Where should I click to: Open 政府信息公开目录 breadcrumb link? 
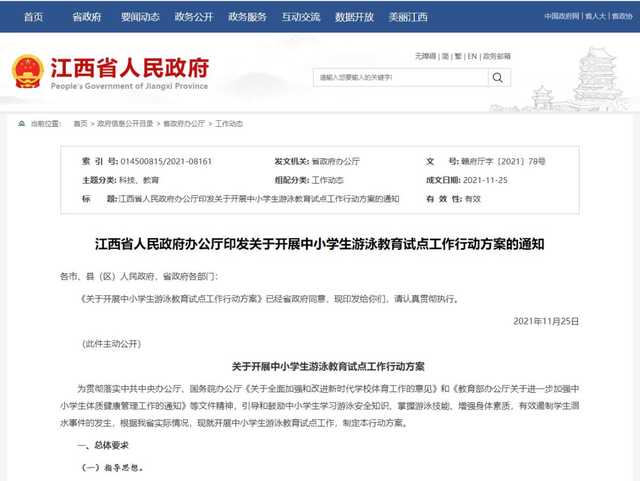(125, 124)
